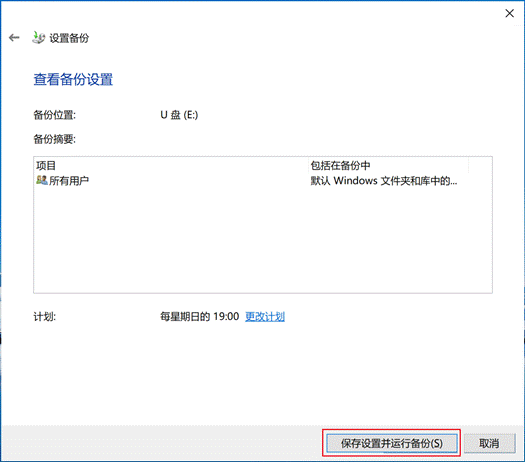Click the 每星期日的 19:00 schedule text
The image size is (525, 462).
[x=200, y=316]
